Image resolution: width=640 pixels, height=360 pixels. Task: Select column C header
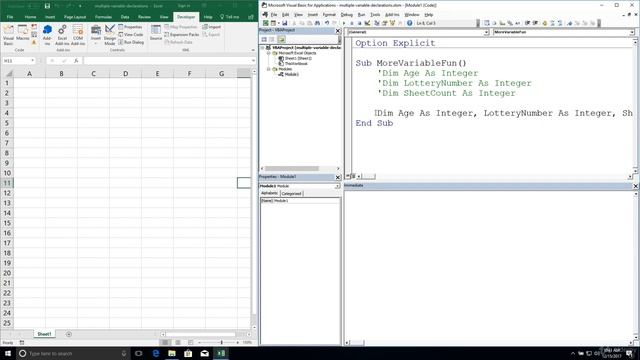[93, 74]
